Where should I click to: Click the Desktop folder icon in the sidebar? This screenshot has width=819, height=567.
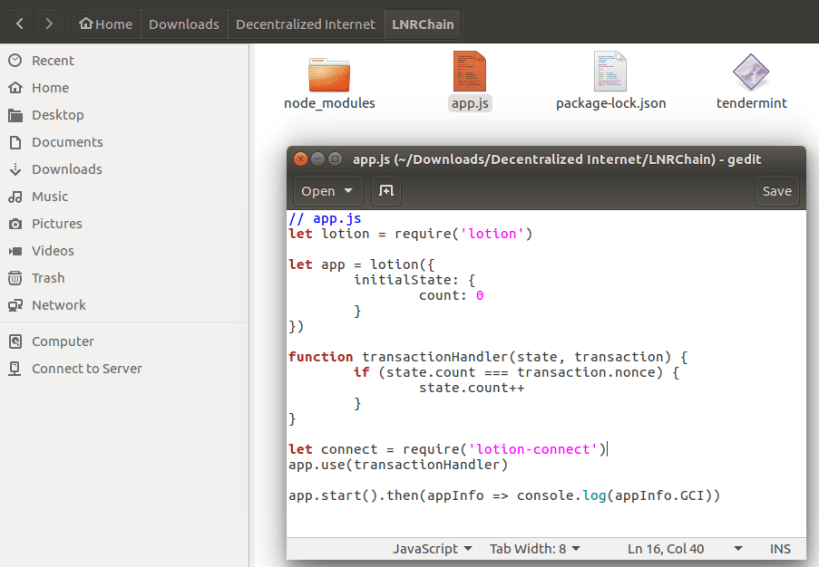point(15,115)
